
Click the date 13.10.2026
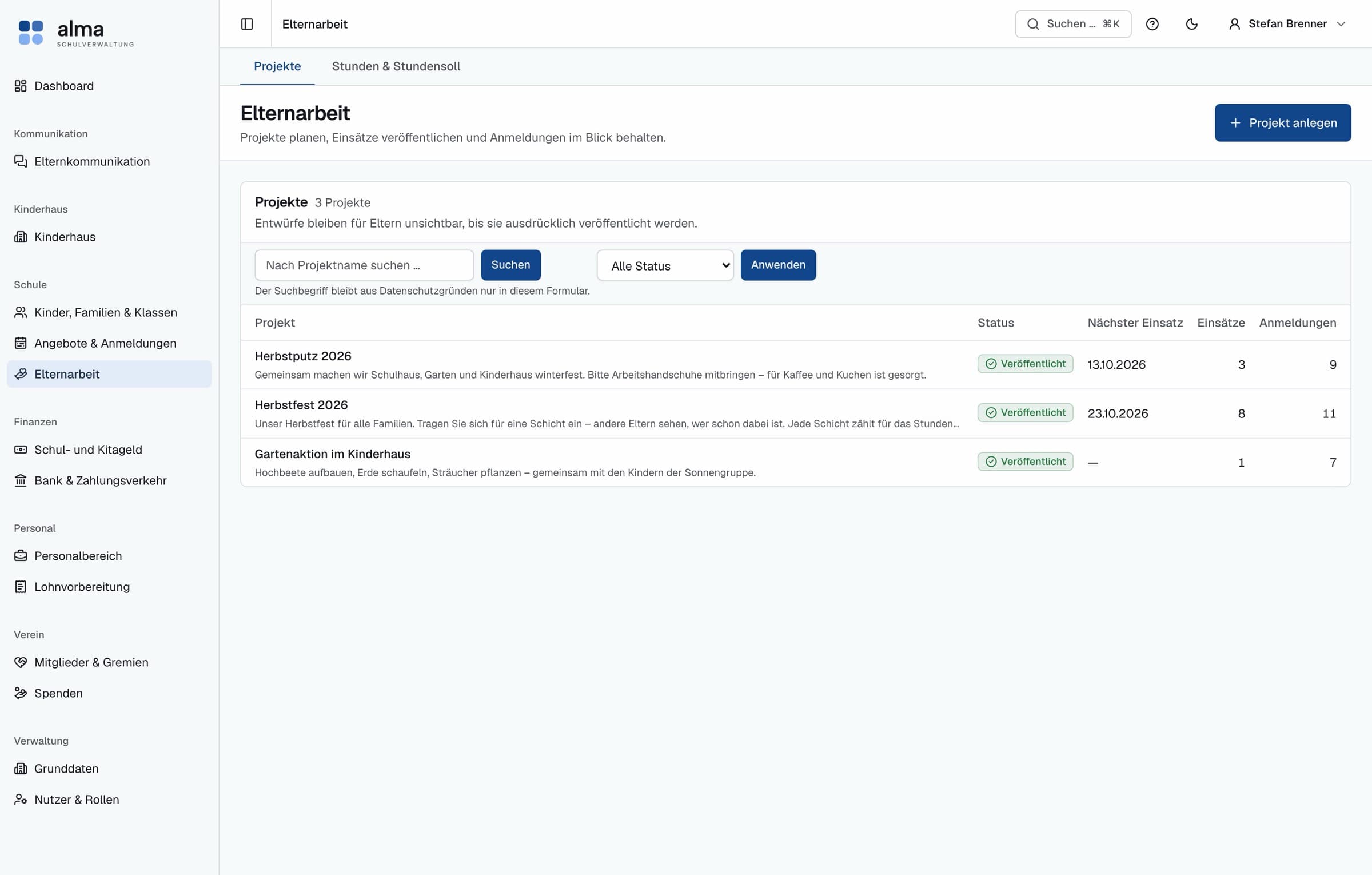1116,365
